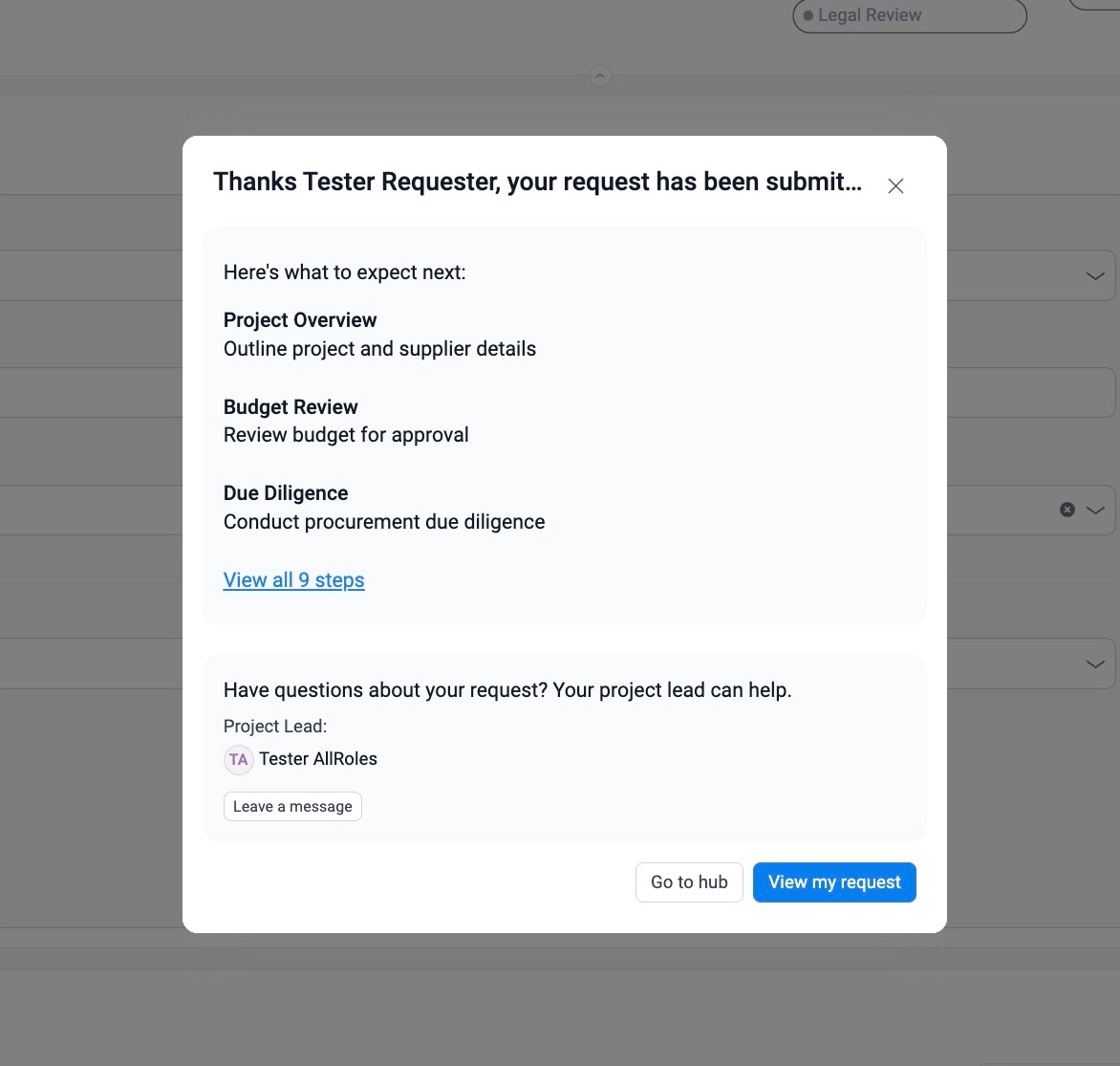
Task: Click the TA project lead avatar
Action: [x=238, y=759]
